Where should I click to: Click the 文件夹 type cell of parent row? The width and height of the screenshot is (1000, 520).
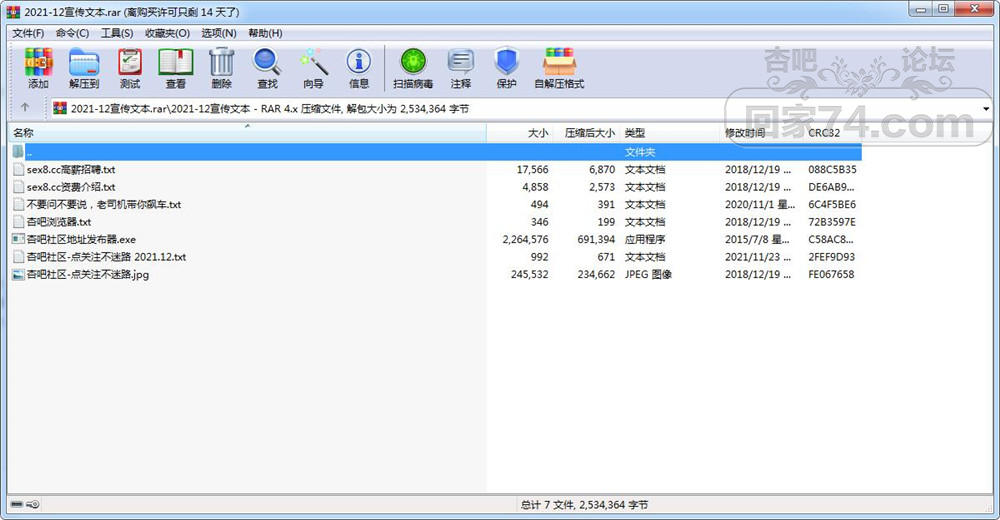[640, 152]
